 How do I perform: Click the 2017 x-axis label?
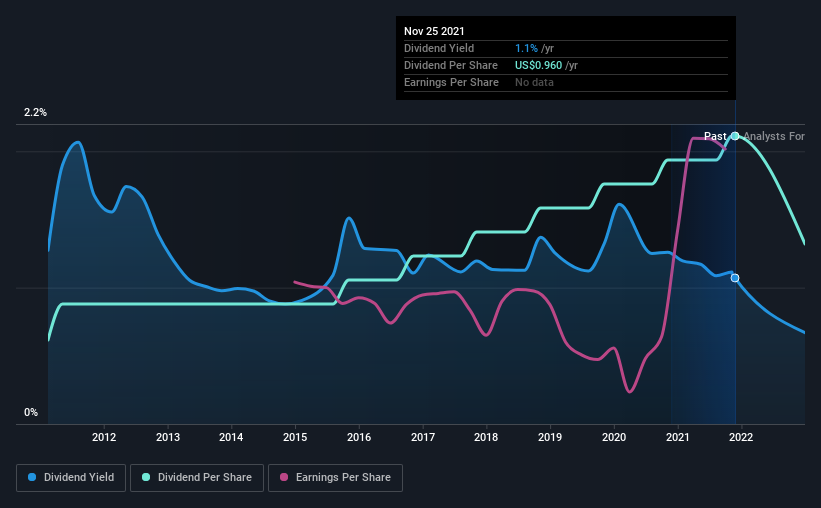coord(423,437)
